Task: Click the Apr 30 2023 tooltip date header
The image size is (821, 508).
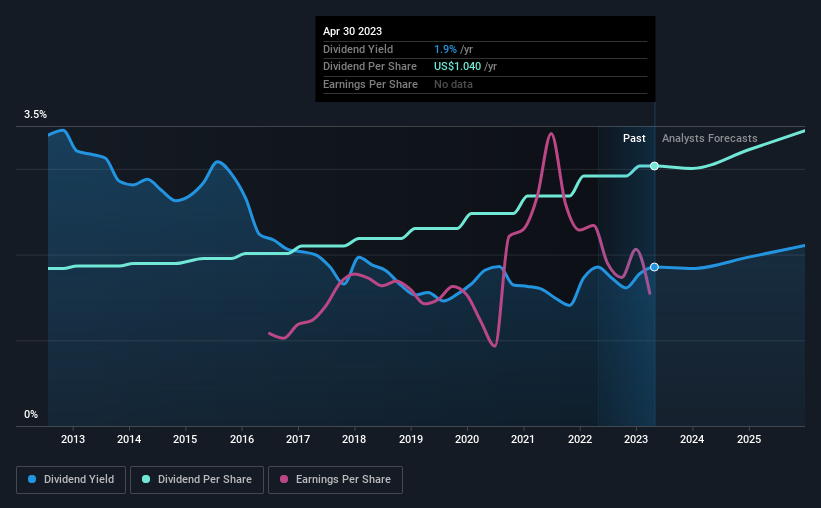Action: [x=352, y=31]
